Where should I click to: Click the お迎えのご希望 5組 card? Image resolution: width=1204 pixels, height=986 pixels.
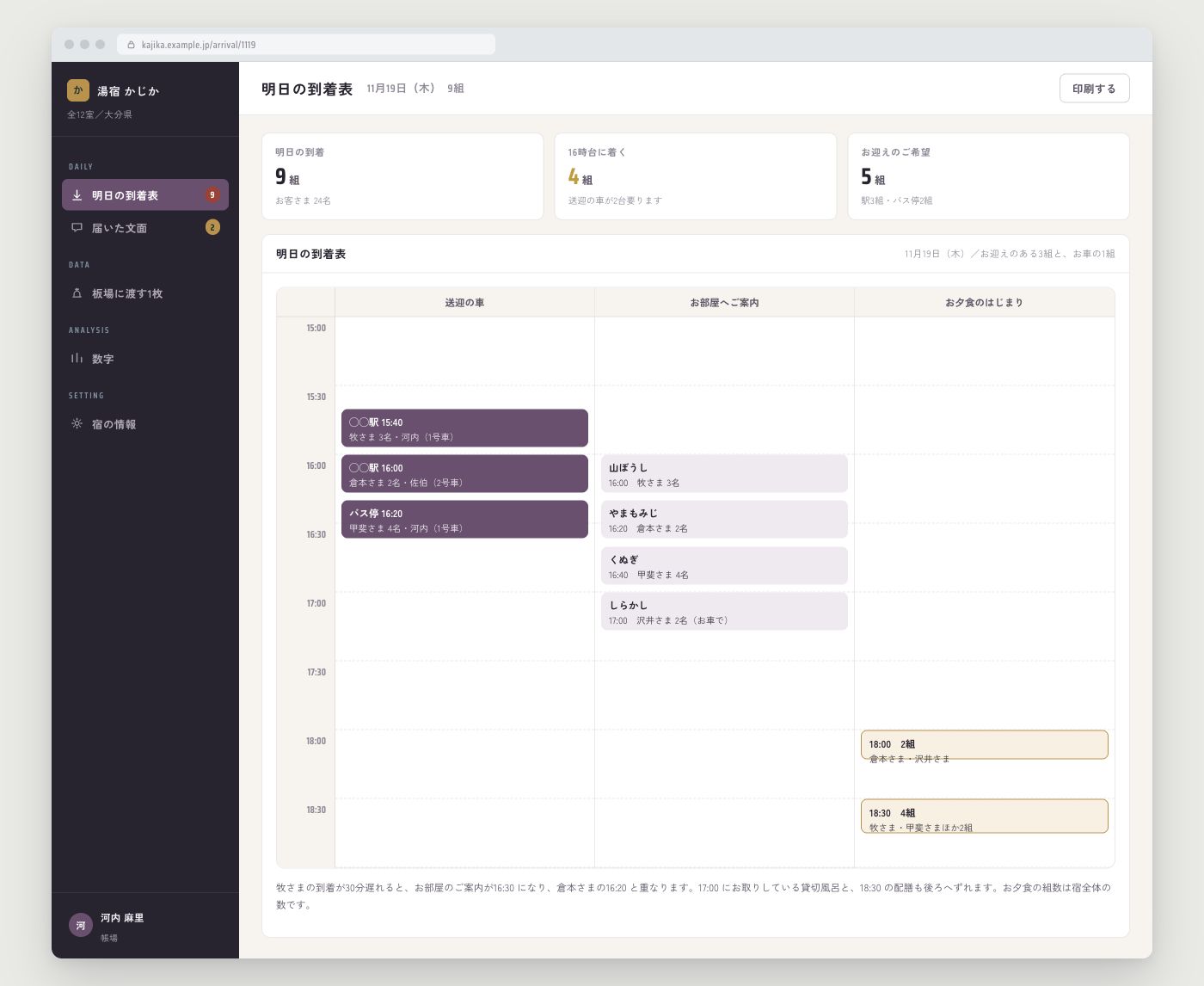click(989, 176)
